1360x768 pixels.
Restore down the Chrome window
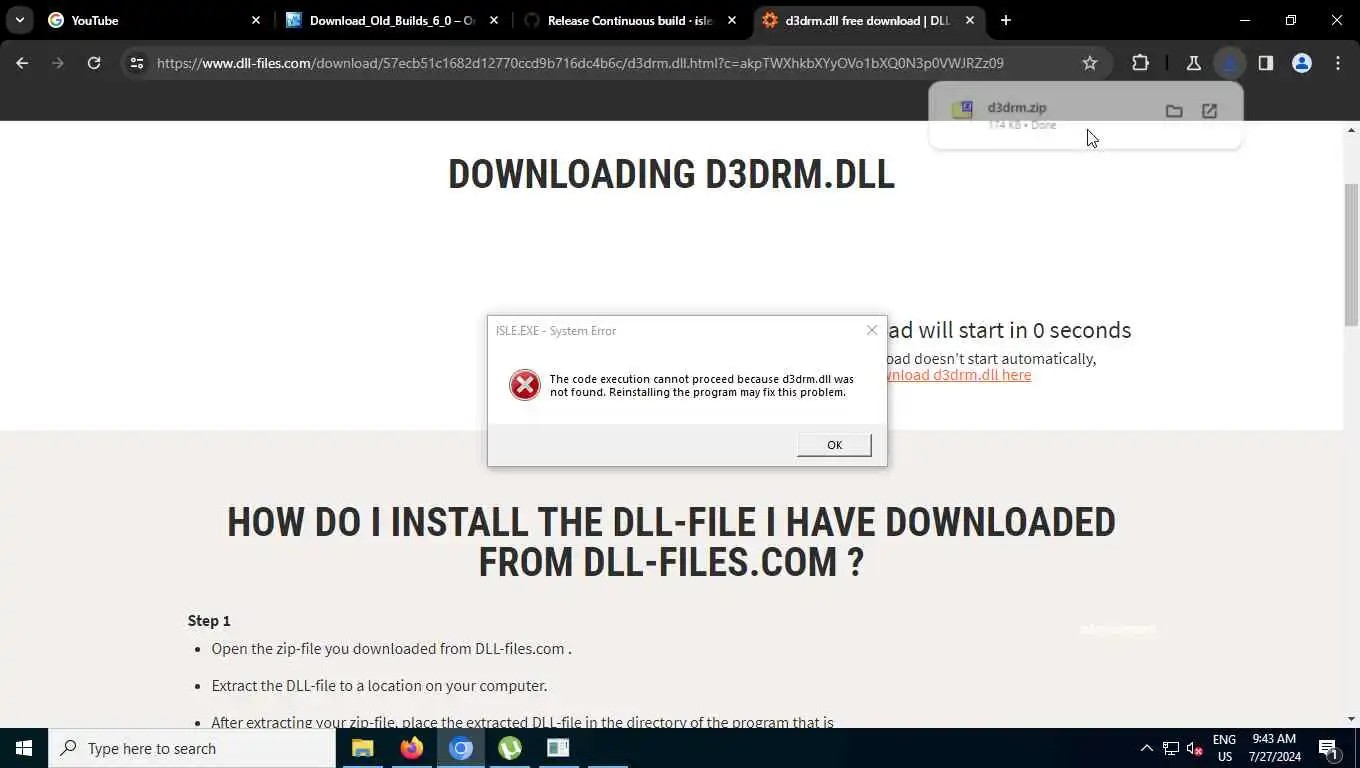pos(1290,20)
